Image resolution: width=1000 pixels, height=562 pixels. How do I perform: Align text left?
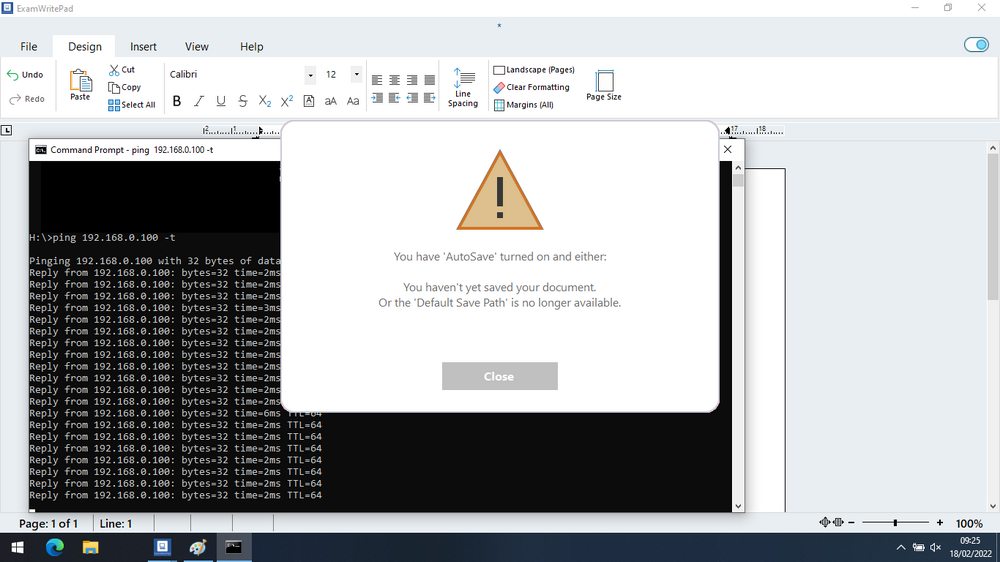pyautogui.click(x=377, y=80)
